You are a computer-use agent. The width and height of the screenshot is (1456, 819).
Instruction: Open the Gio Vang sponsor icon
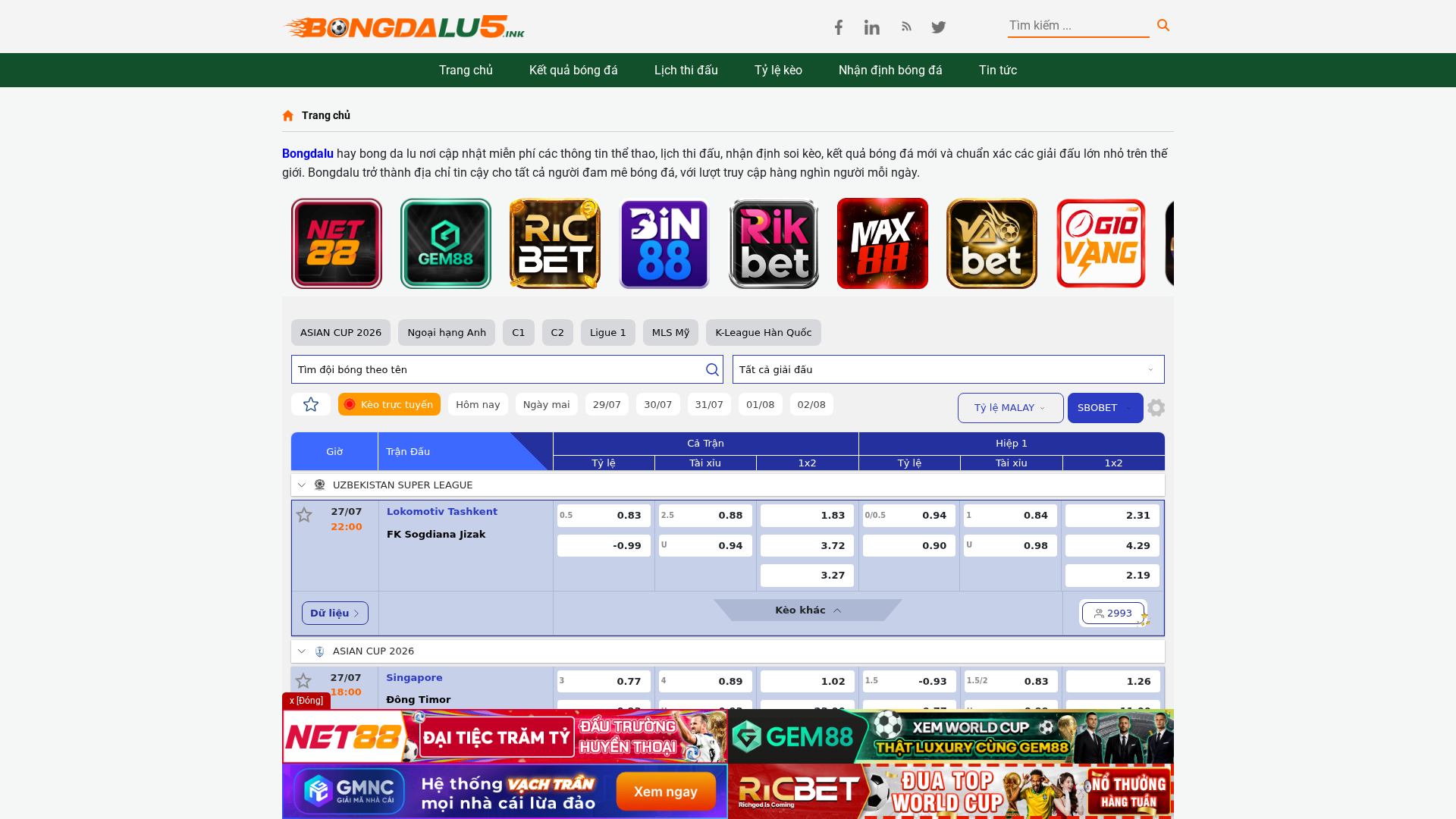(x=1101, y=243)
